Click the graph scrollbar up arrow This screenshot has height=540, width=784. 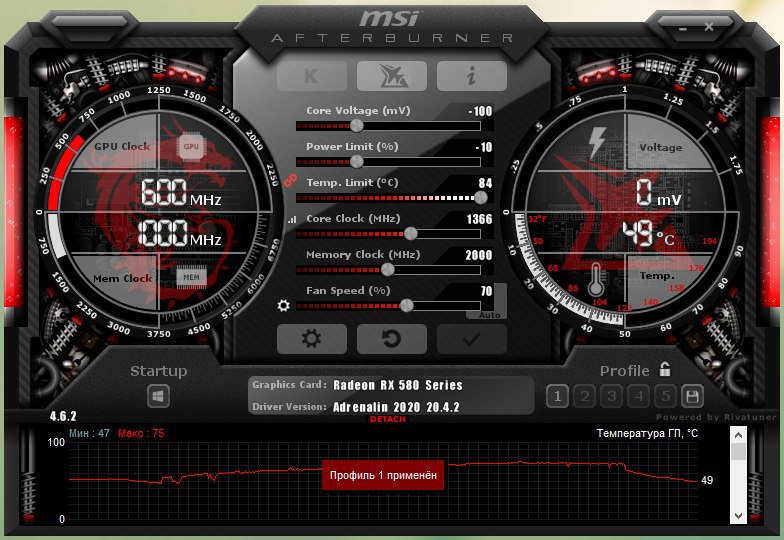pos(738,434)
